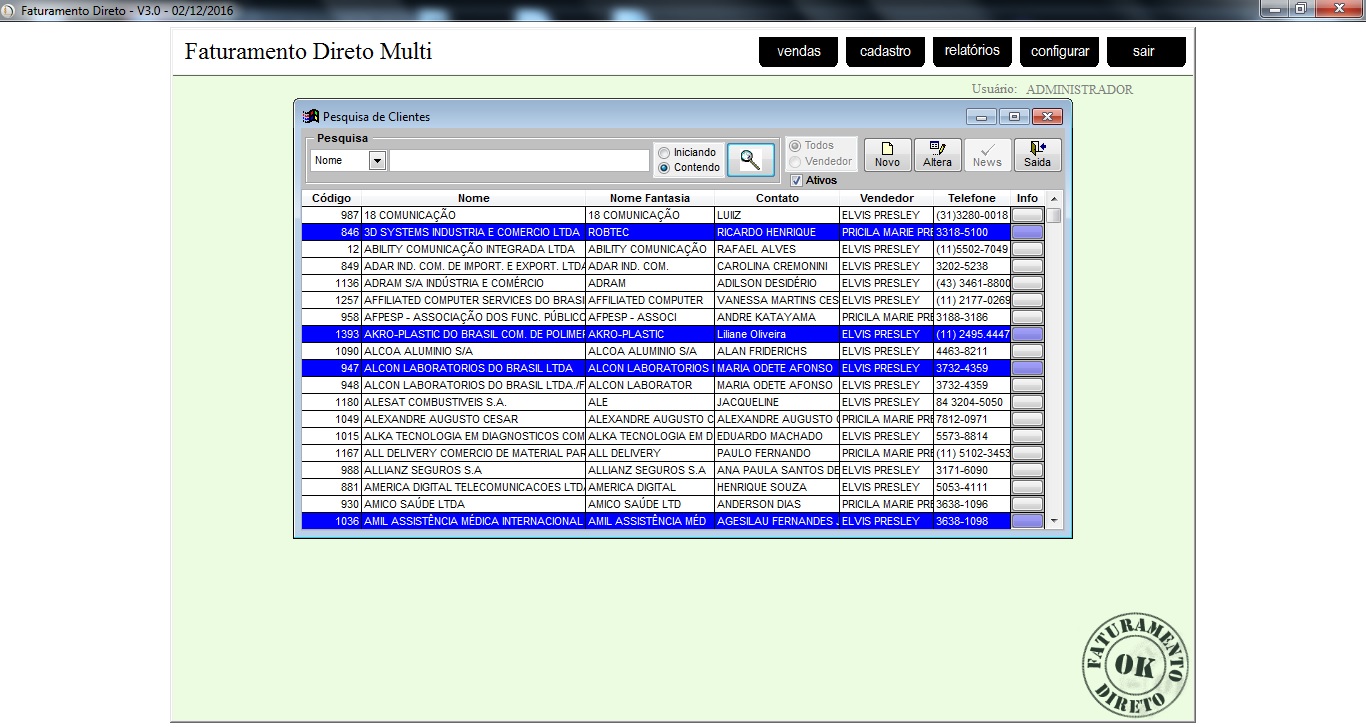Screen dimensions: 1366x727
Task: Click the configurar button
Action: pos(1059,52)
